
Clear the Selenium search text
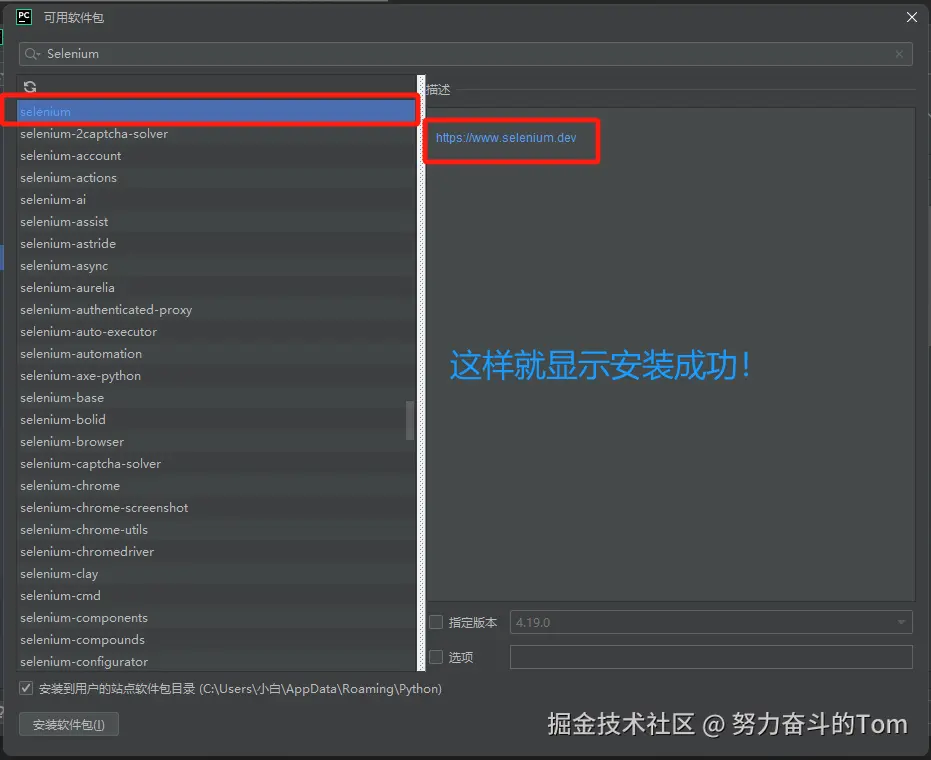click(900, 54)
